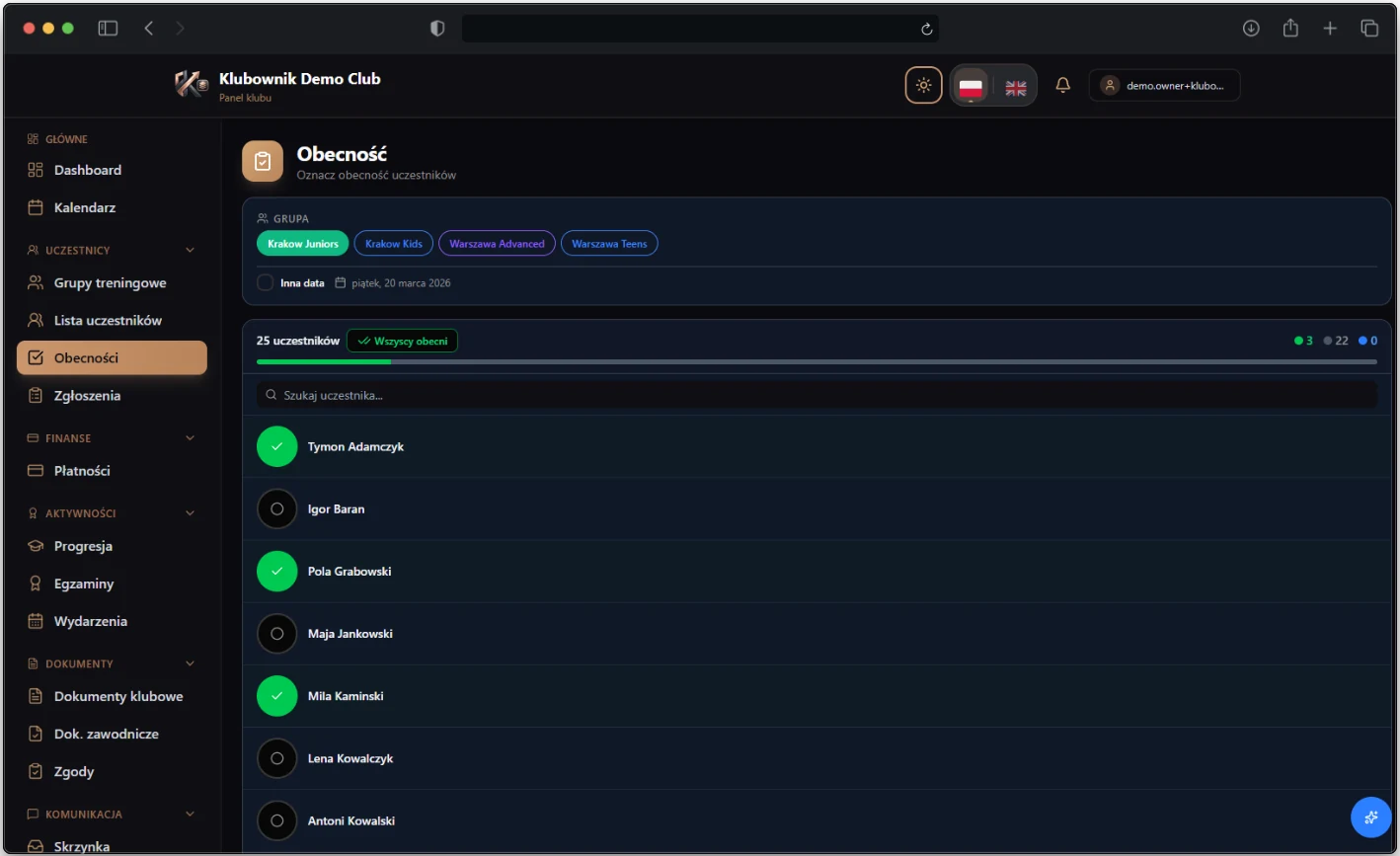Switch language using the UK flag

click(x=1015, y=87)
